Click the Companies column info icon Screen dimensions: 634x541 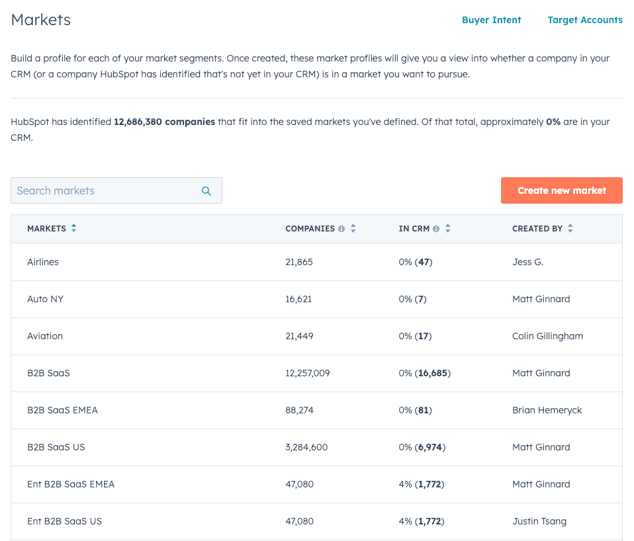[x=342, y=229]
